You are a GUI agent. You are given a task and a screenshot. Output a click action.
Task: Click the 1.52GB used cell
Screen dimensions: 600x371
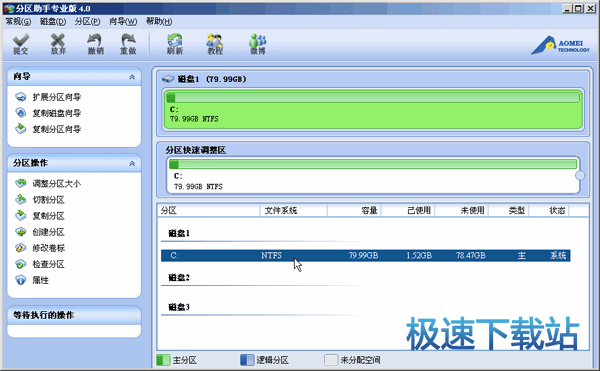click(x=419, y=255)
